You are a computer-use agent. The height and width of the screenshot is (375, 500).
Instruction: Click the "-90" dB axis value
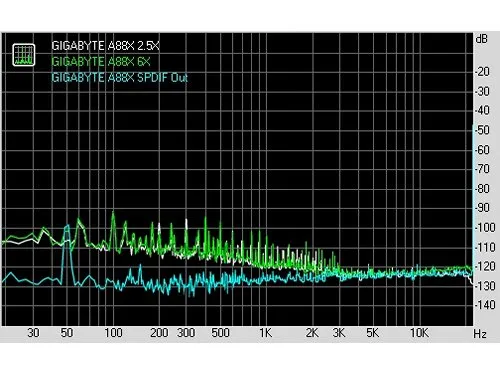pos(482,208)
